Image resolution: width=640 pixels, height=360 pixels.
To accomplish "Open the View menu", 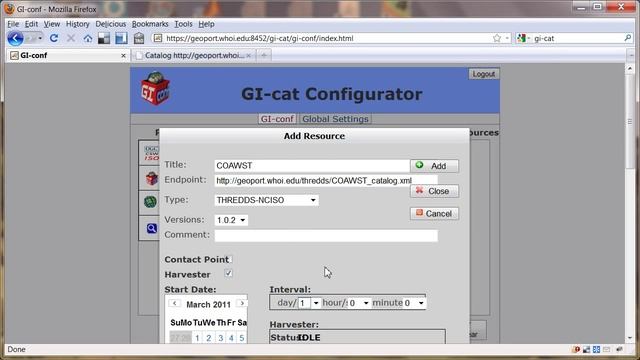I will 52,24.
